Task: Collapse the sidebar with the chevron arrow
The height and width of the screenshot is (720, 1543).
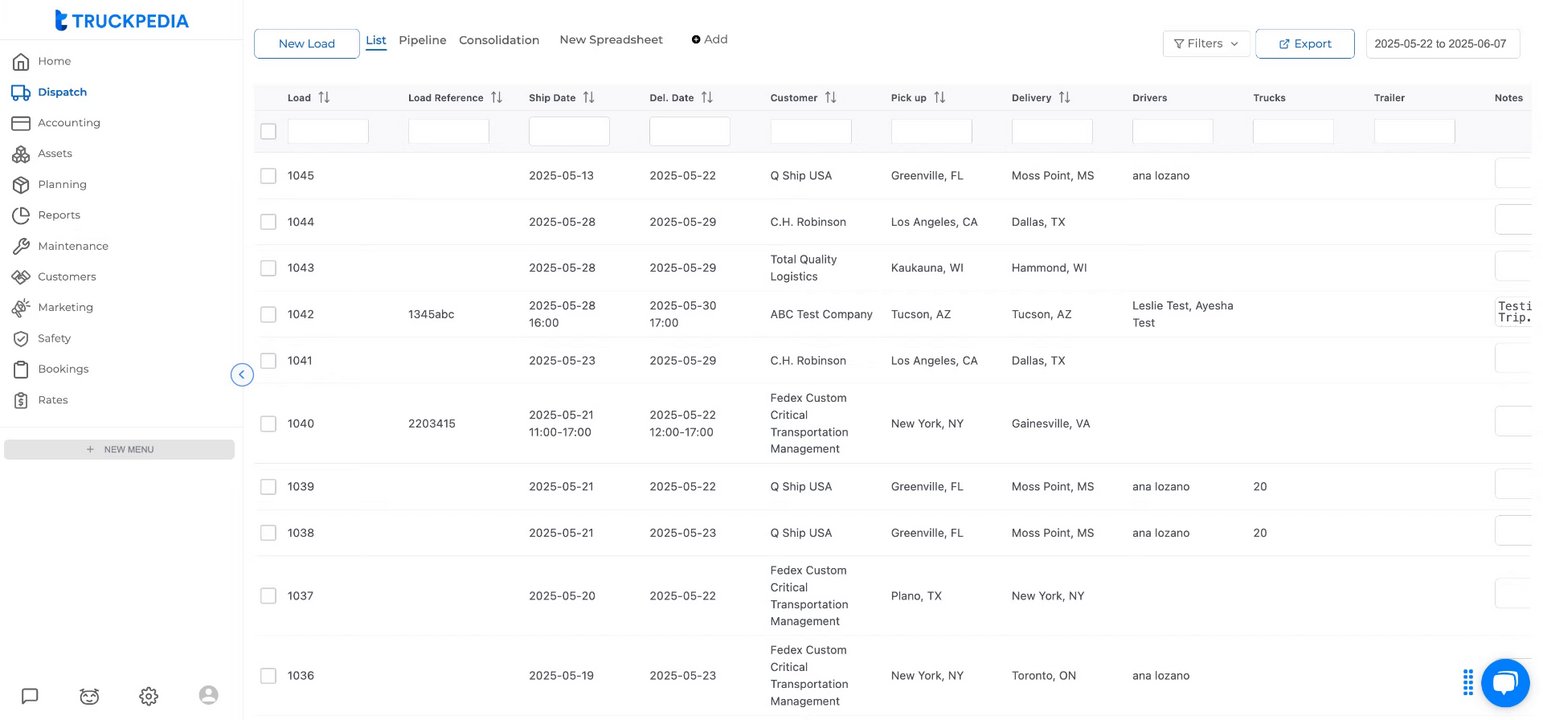Action: 241,375
